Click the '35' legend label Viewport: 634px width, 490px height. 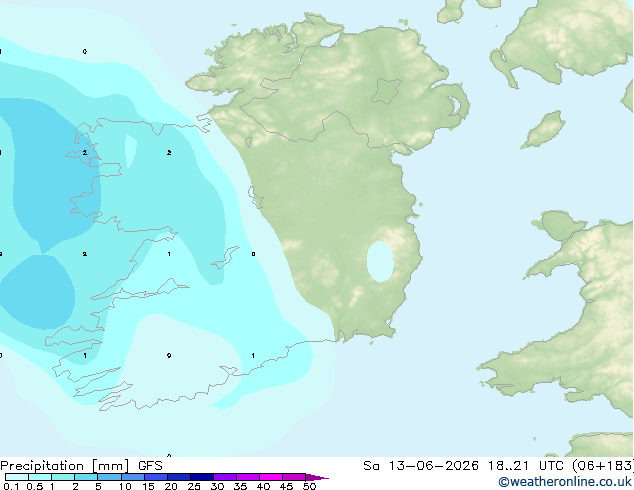click(240, 486)
